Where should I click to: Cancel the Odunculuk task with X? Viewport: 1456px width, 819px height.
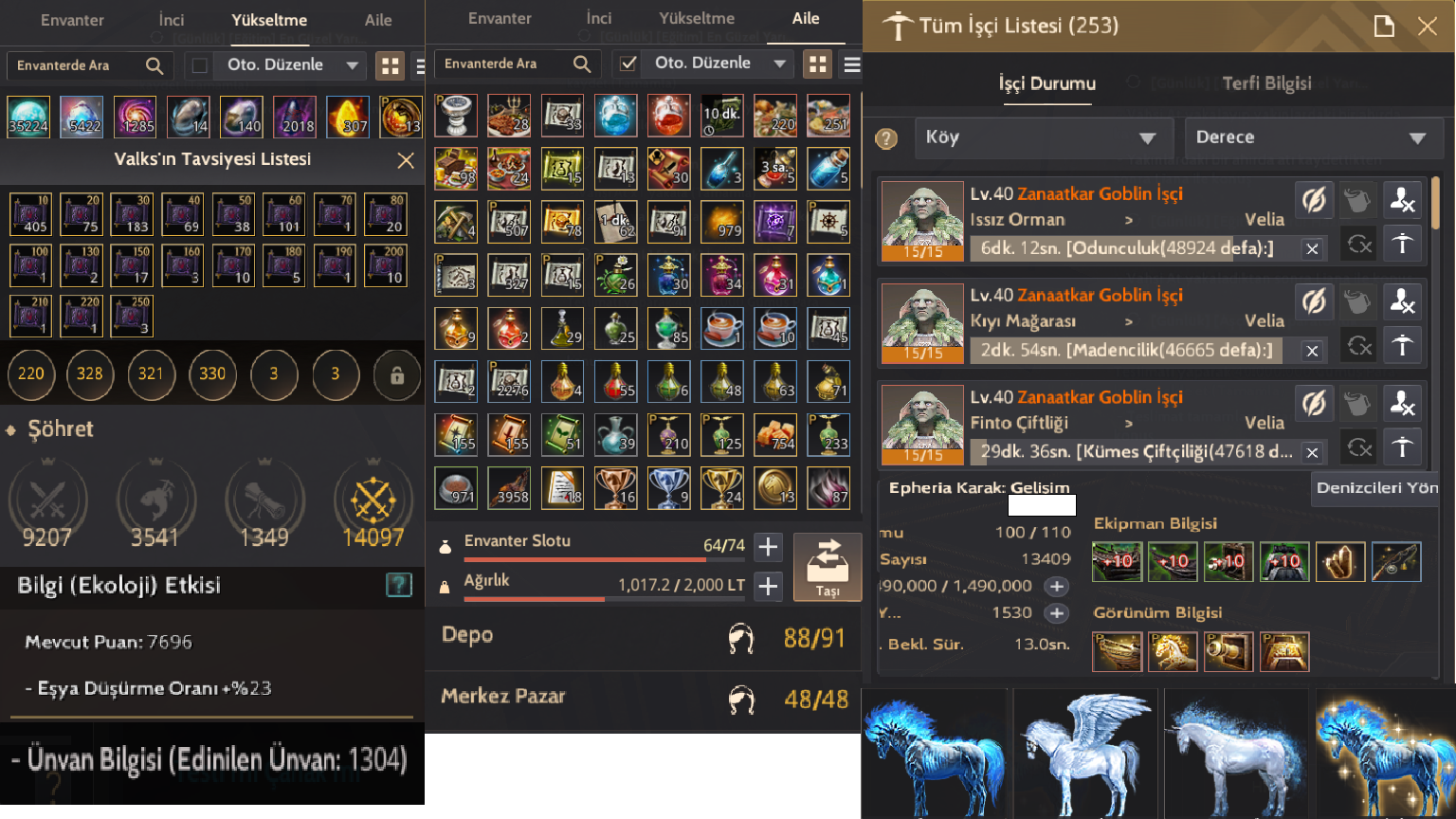point(1312,248)
